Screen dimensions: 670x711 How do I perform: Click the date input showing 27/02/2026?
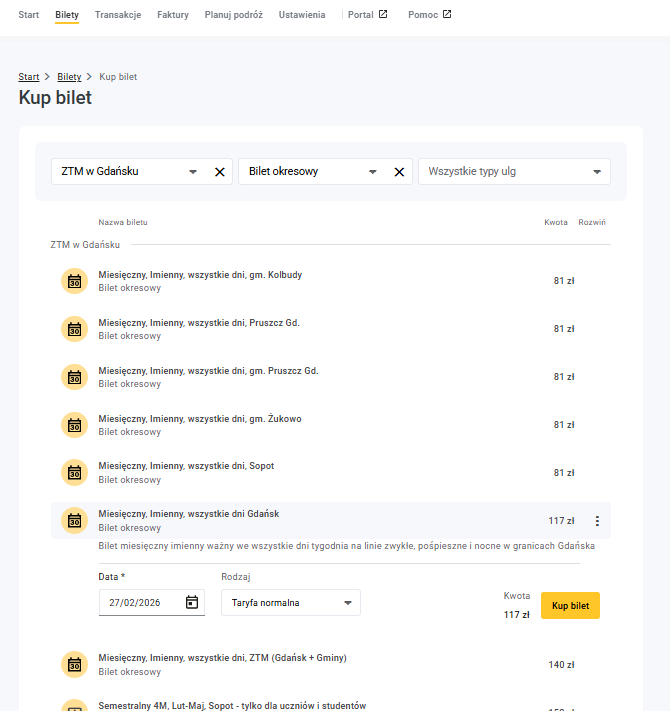click(140, 603)
